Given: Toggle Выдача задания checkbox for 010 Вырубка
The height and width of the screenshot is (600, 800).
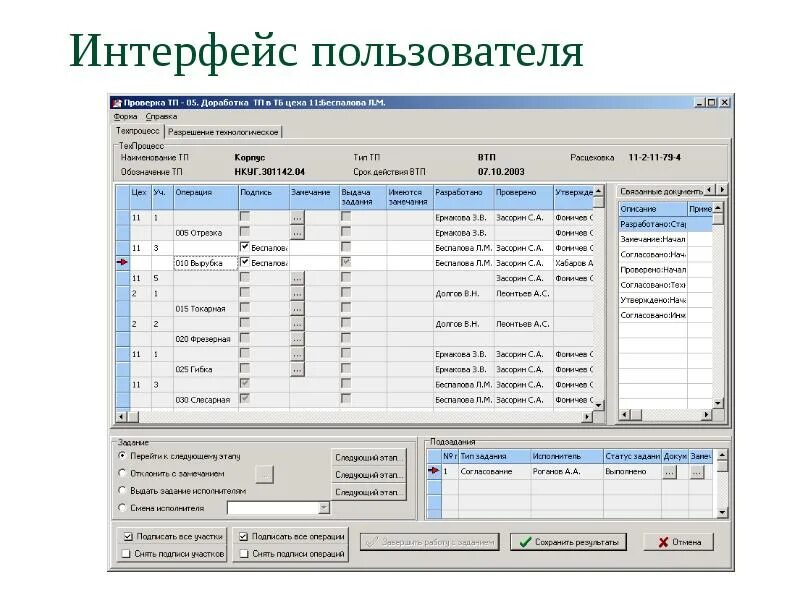Looking at the screenshot, I should point(346,262).
